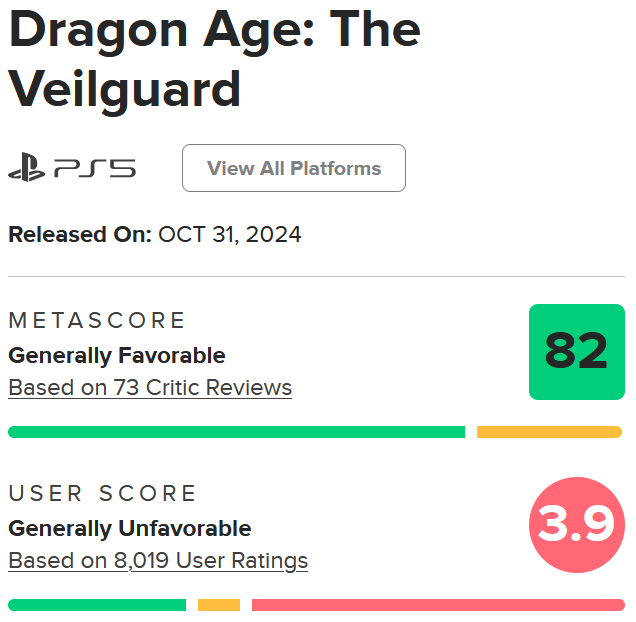The width and height of the screenshot is (636, 622).
Task: Click the OCT 31, 2024 release date
Action: [x=230, y=235]
